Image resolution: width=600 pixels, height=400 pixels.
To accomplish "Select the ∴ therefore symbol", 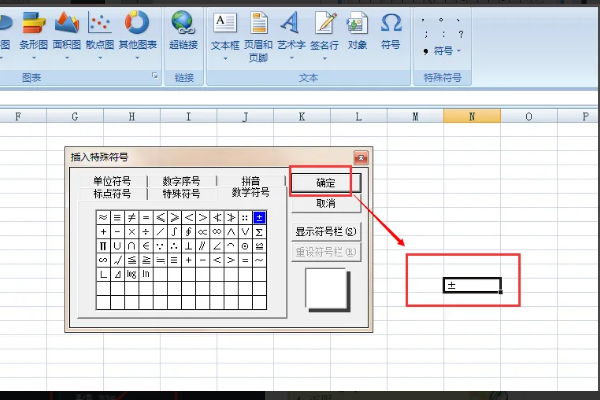I will tap(174, 246).
